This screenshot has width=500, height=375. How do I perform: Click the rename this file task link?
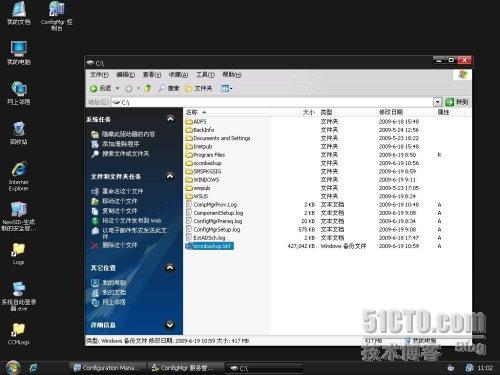122,191
